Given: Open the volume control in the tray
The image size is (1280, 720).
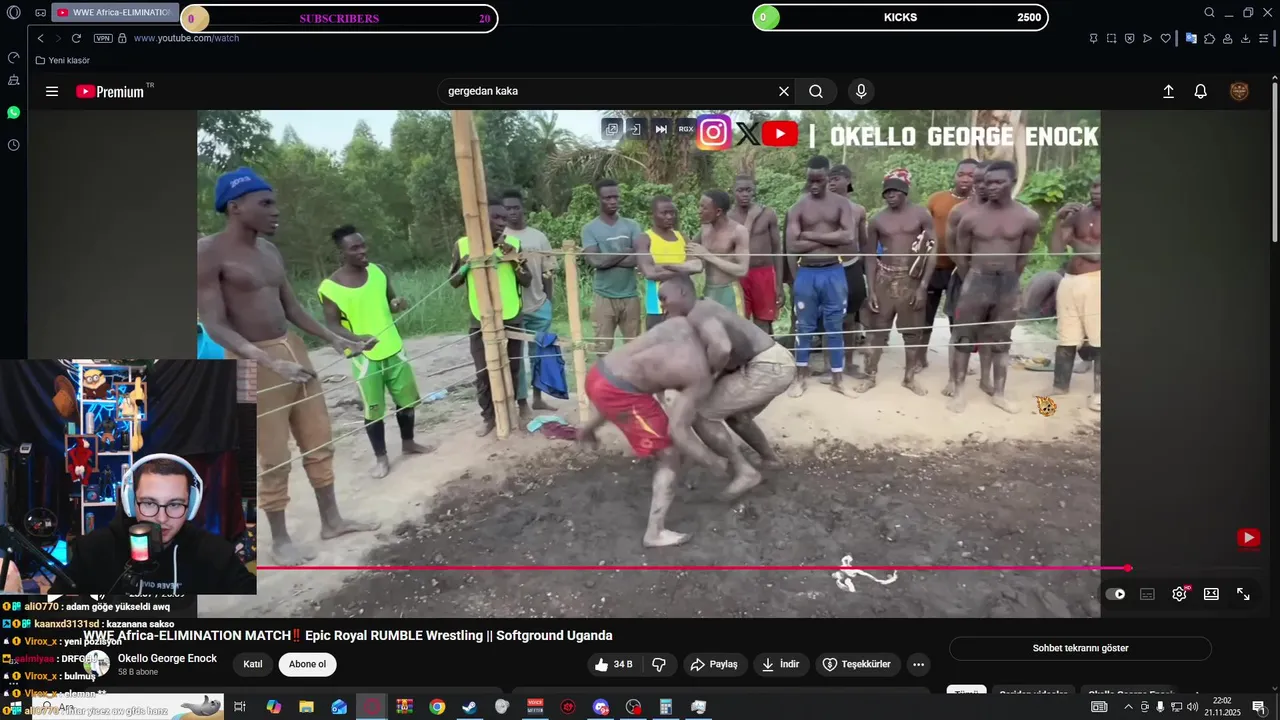Looking at the screenshot, I should click(x=1192, y=707).
